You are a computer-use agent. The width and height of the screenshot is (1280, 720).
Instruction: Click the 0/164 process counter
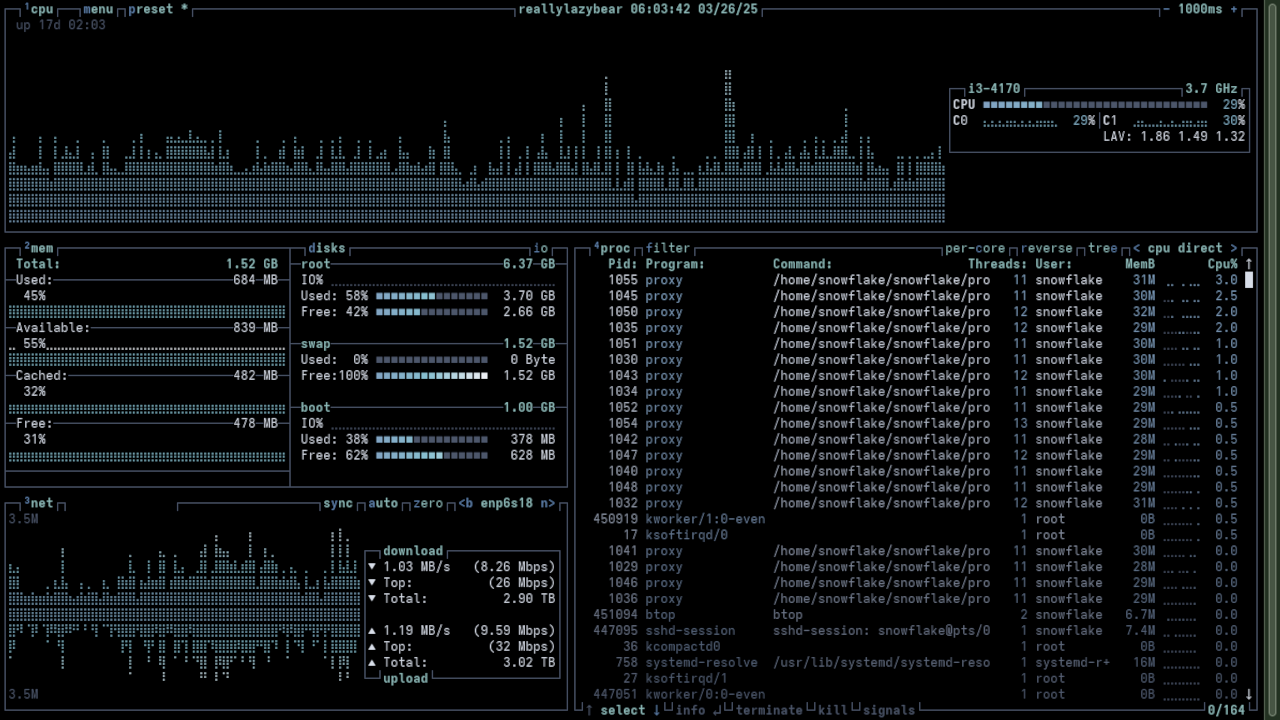coord(1226,710)
